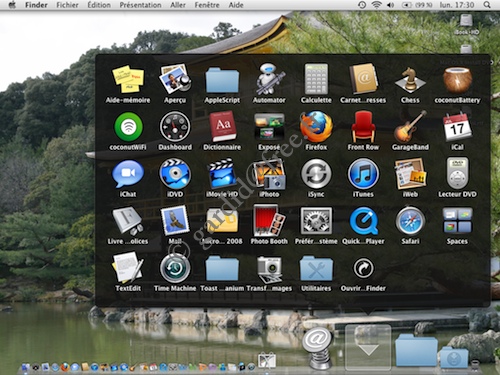Launch QuickTime Player

tap(363, 221)
